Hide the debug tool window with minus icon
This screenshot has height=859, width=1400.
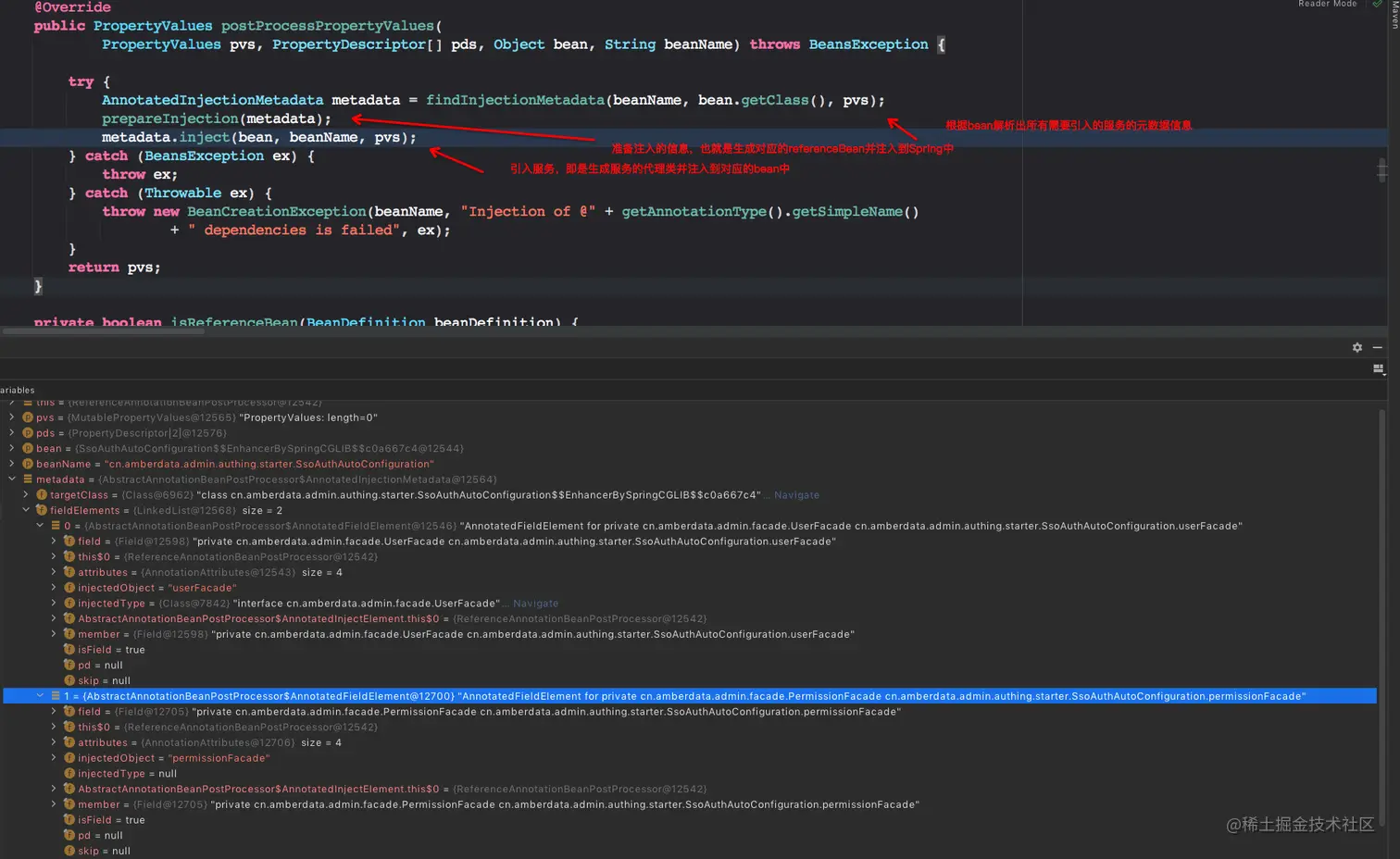pyautogui.click(x=1378, y=348)
